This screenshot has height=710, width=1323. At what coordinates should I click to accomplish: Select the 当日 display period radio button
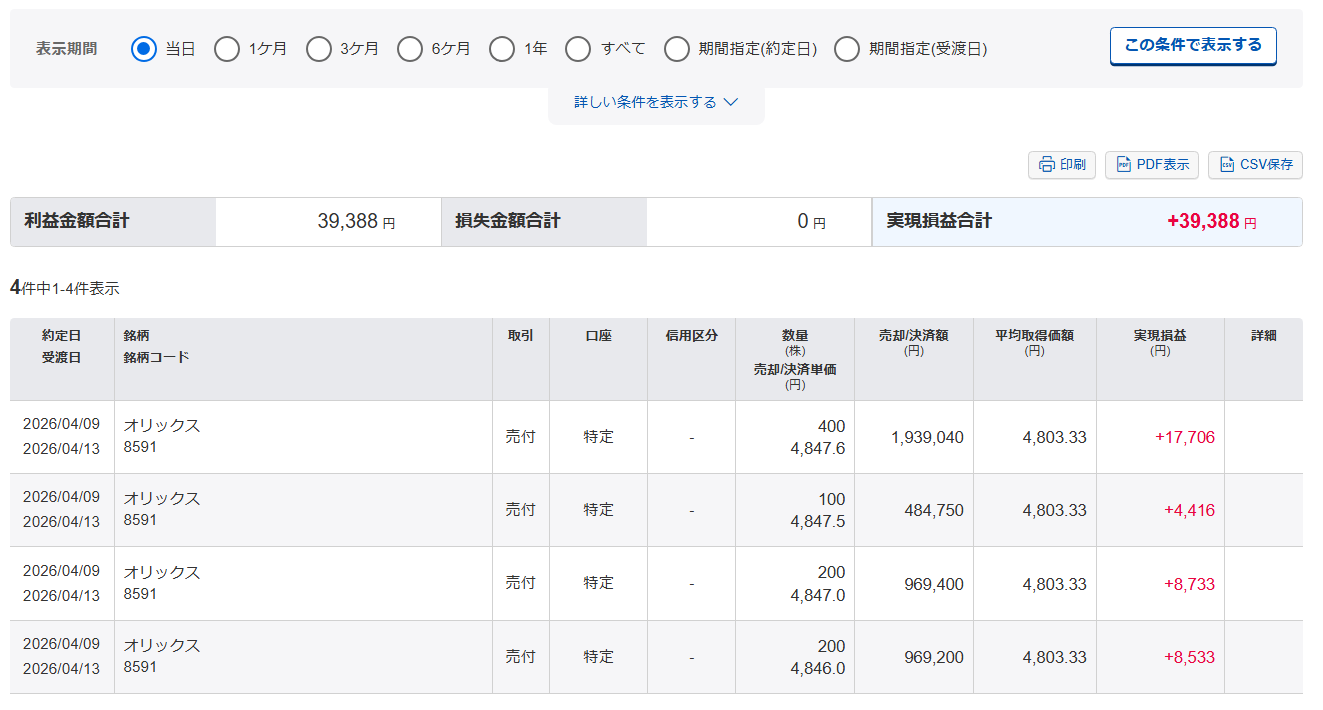144,49
